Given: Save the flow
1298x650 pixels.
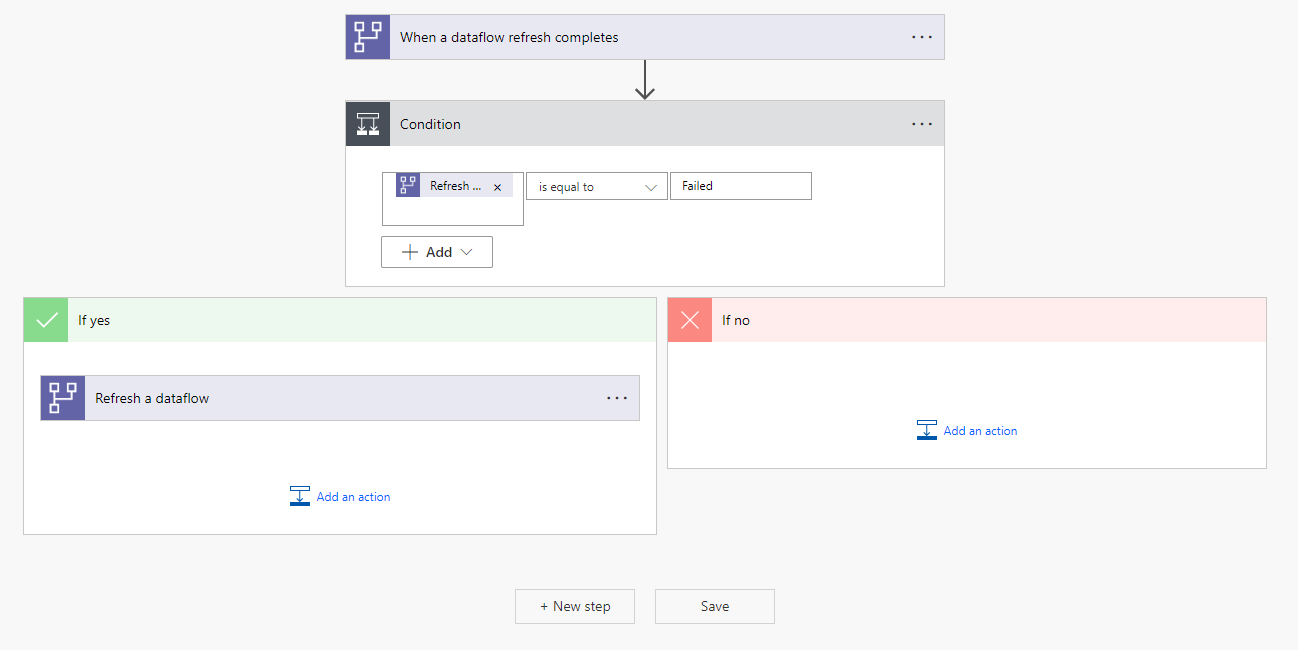Looking at the screenshot, I should pyautogui.click(x=715, y=606).
